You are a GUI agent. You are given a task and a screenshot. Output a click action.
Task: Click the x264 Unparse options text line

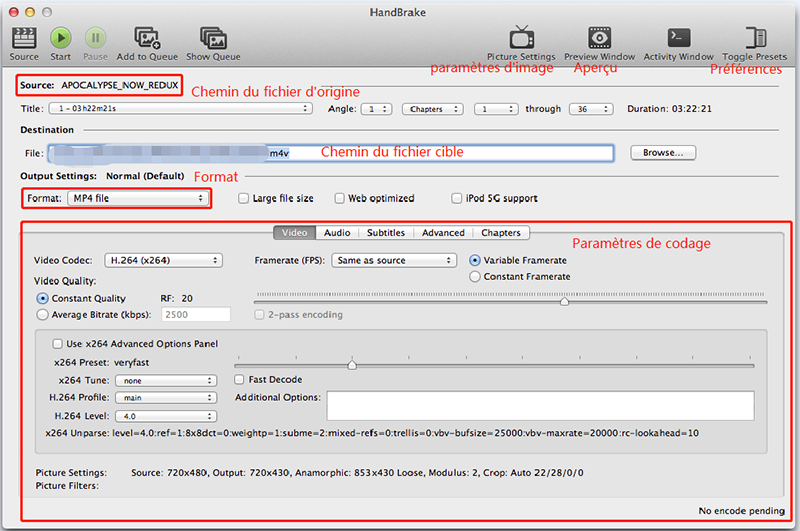point(372,433)
